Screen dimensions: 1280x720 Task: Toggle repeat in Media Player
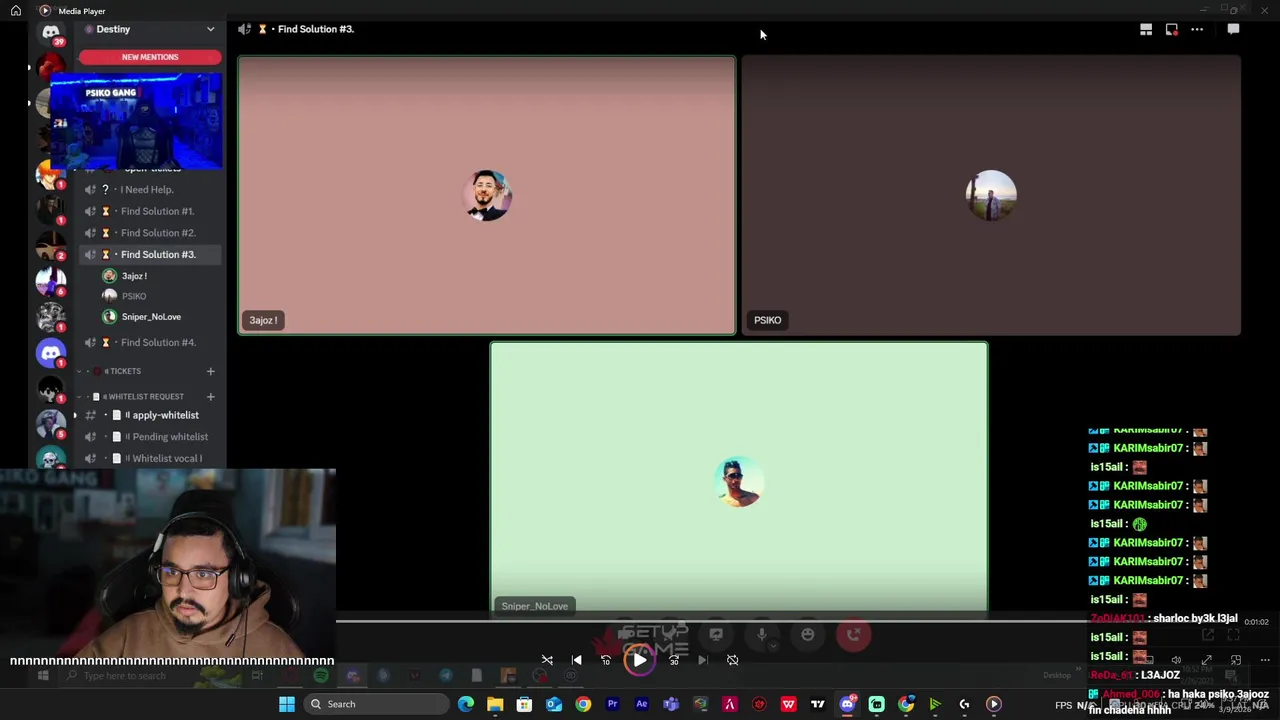click(x=732, y=660)
